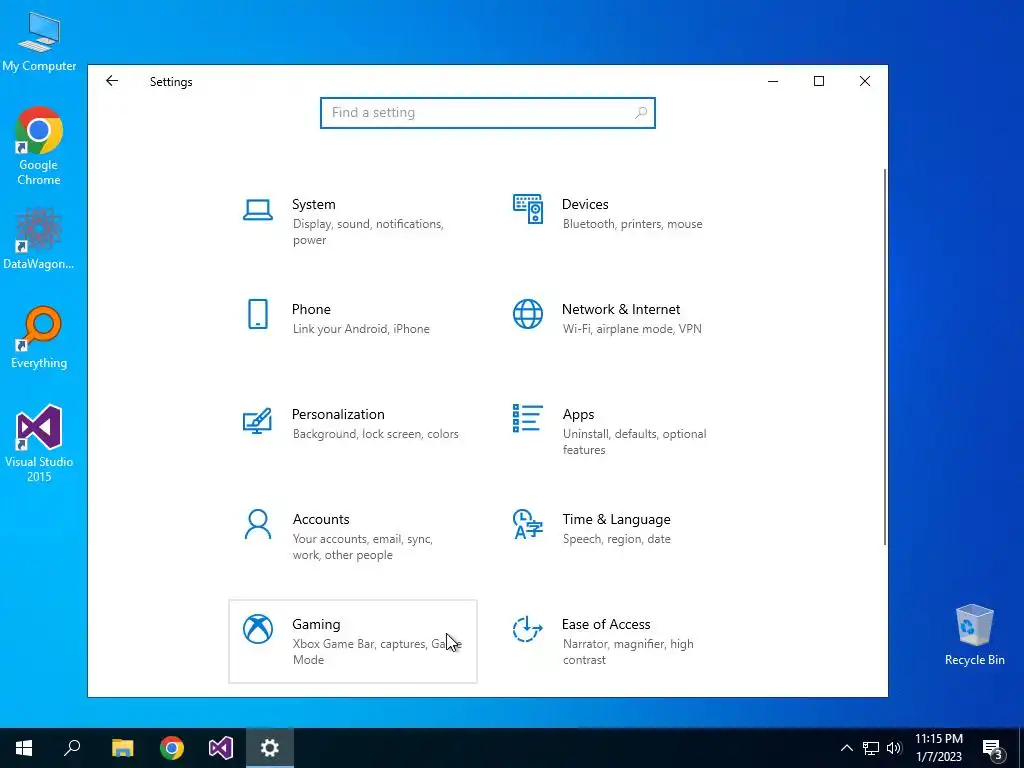Select the Everything search desktop shortcut

pyautogui.click(x=39, y=338)
